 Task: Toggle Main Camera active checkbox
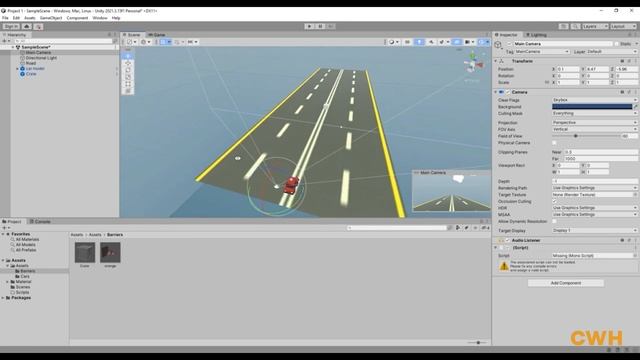pyautogui.click(x=509, y=44)
